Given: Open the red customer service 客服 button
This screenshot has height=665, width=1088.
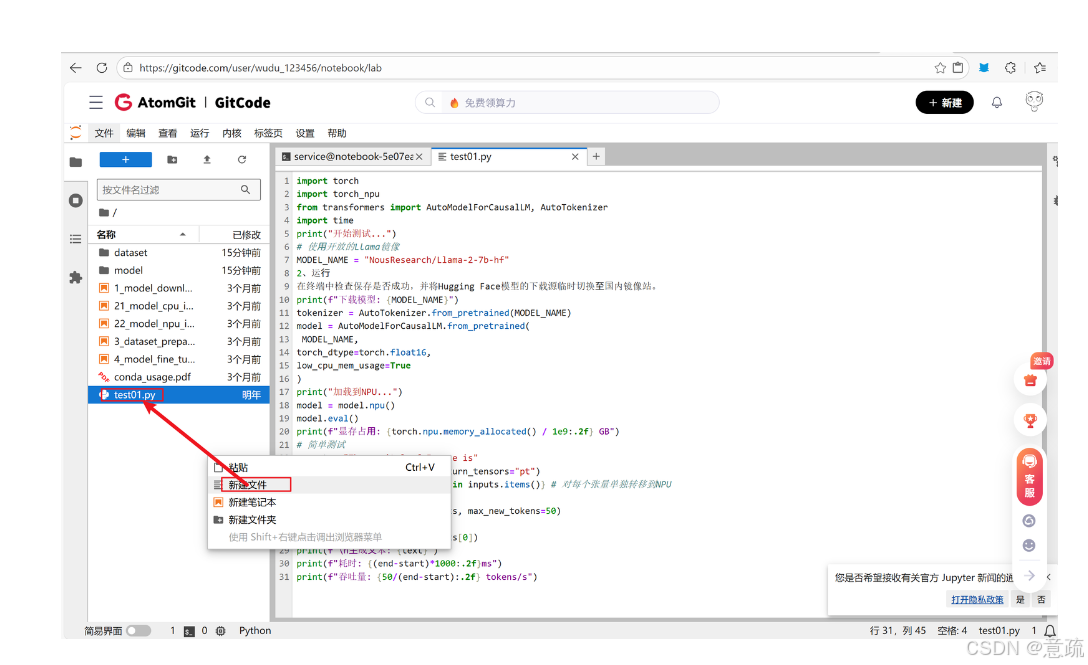Looking at the screenshot, I should click(1030, 477).
